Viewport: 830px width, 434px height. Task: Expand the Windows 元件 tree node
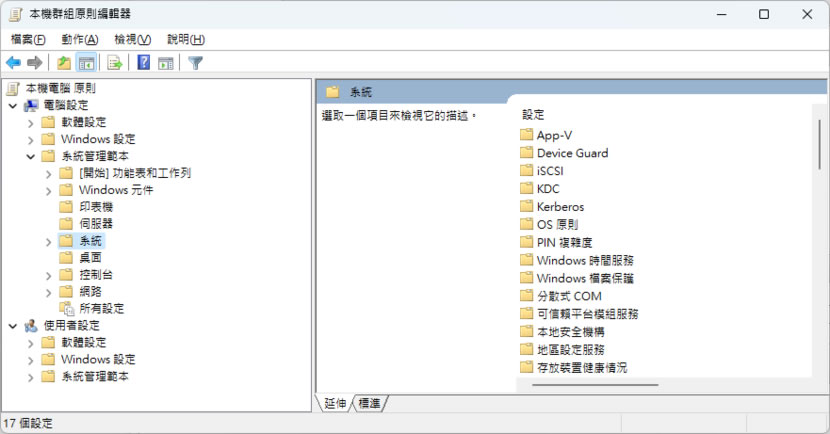tap(48, 190)
